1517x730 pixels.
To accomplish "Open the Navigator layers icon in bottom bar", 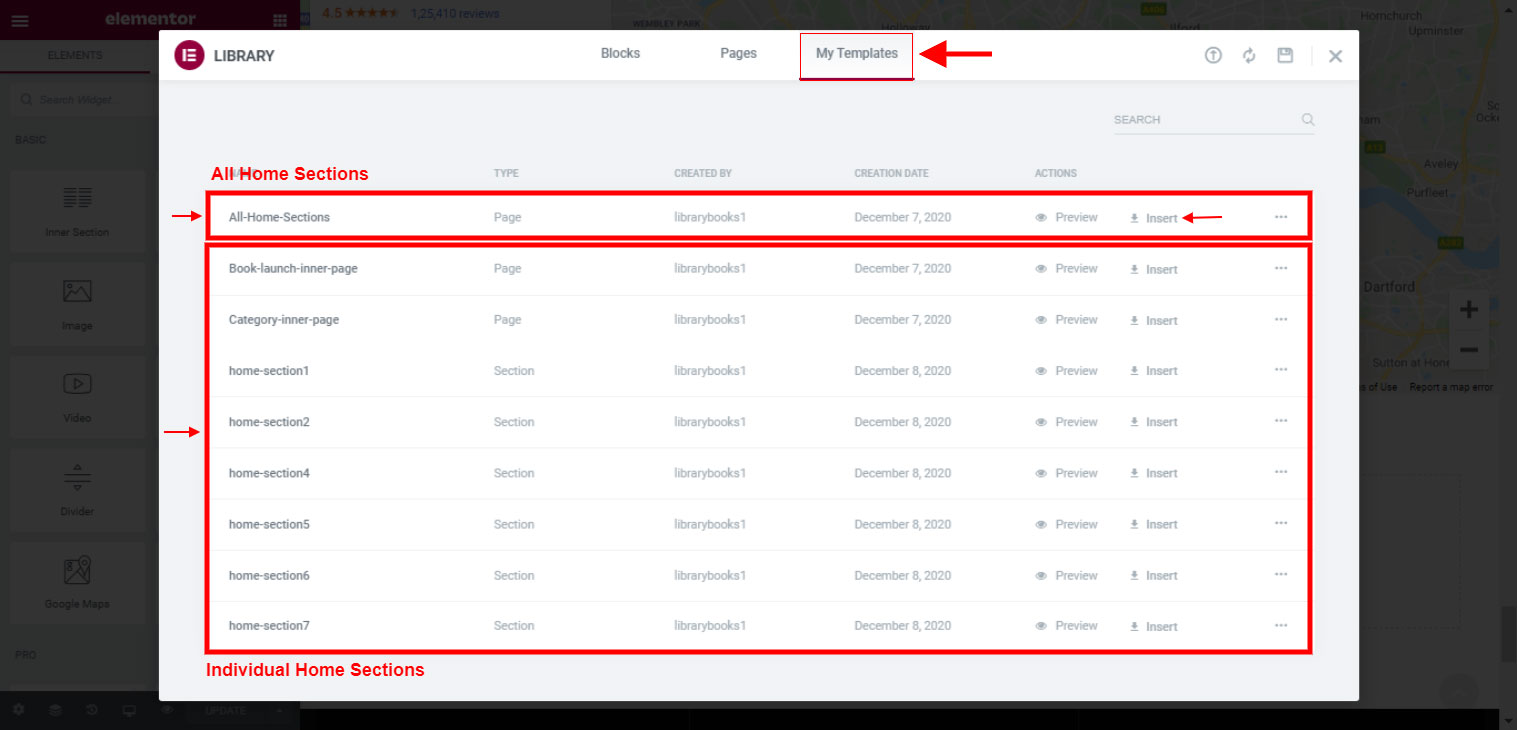I will click(x=55, y=710).
